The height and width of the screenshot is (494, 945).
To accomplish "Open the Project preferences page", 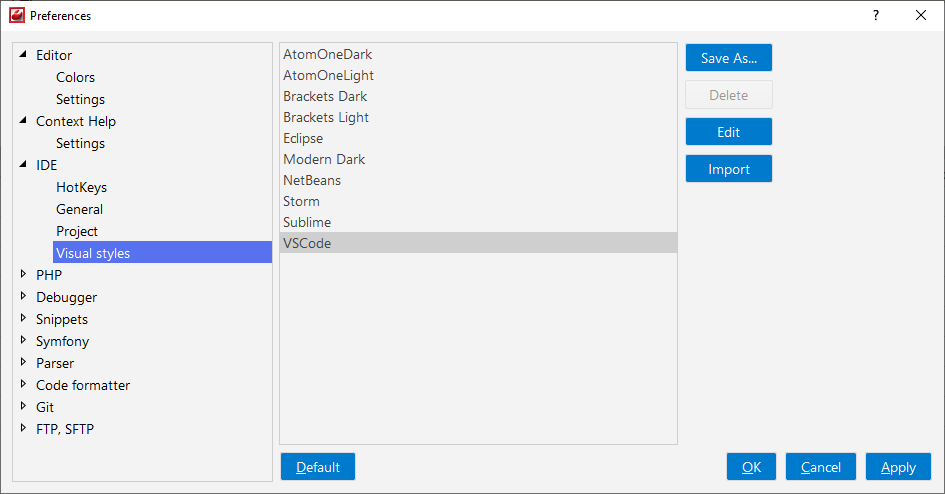I will 77,231.
